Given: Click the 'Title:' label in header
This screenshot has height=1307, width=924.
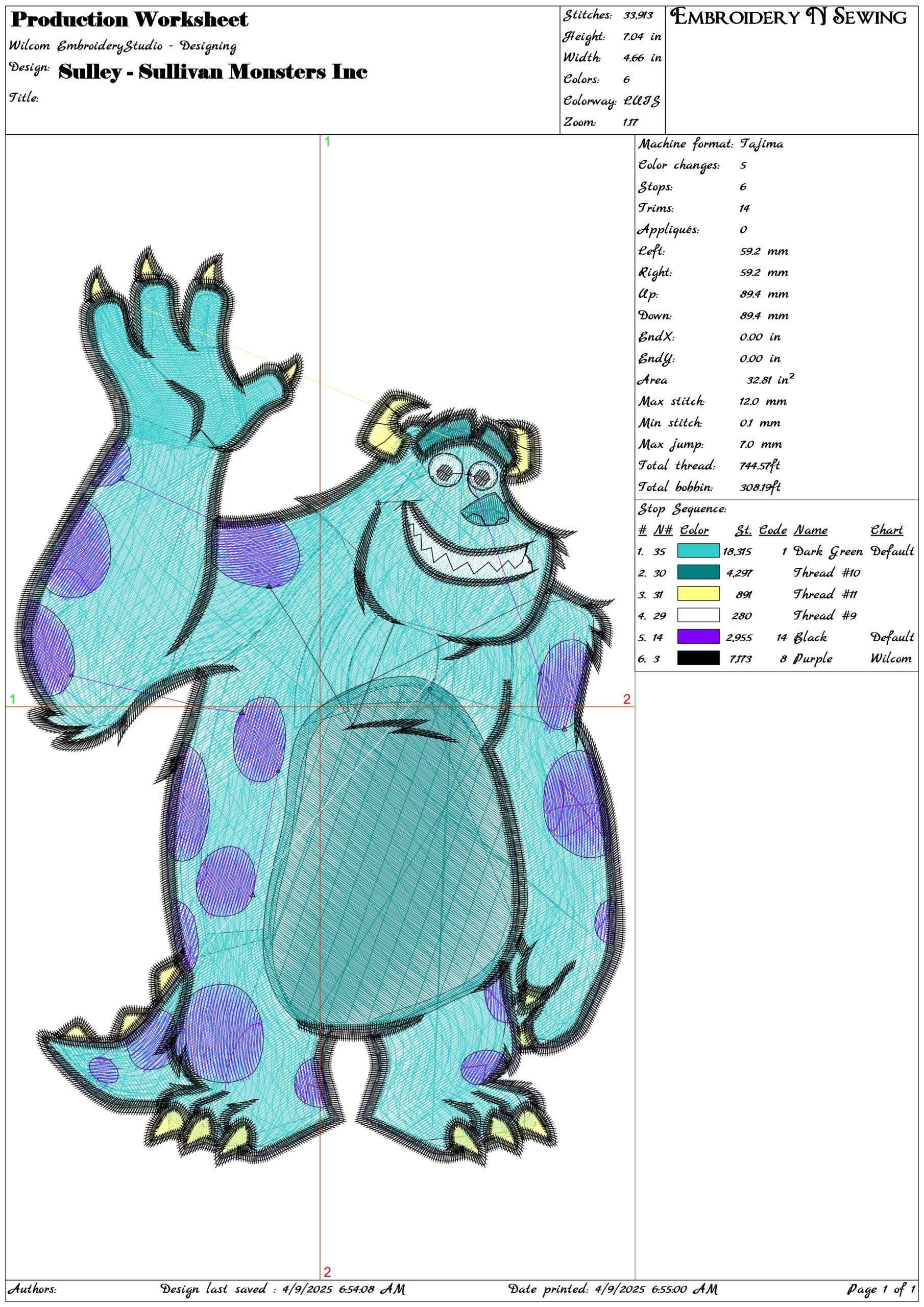Looking at the screenshot, I should coord(24,98).
